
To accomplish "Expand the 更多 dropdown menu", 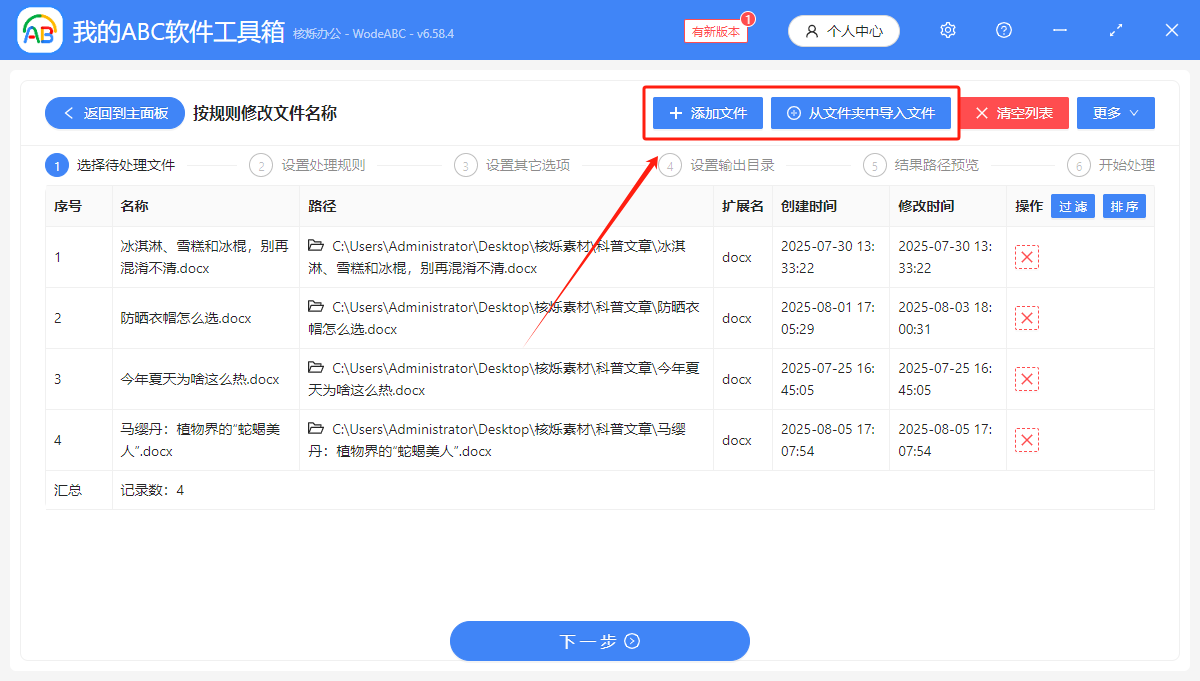I will [x=1115, y=112].
